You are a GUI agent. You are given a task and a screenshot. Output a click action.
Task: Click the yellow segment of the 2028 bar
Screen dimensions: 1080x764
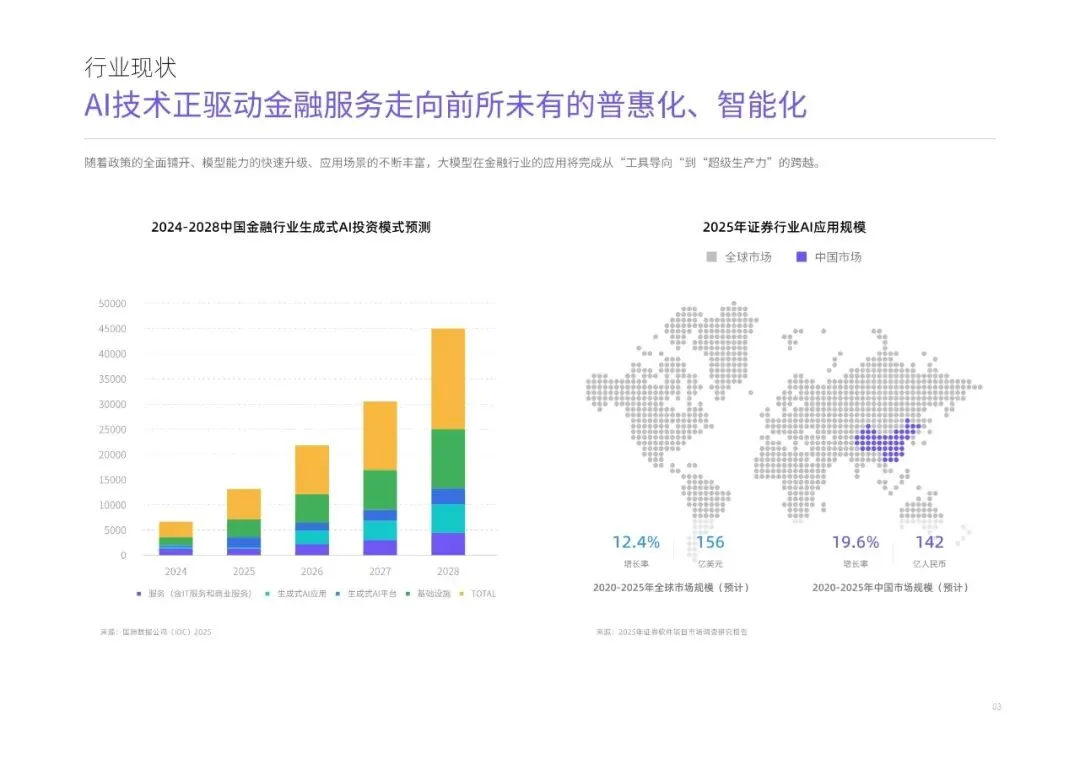[448, 379]
